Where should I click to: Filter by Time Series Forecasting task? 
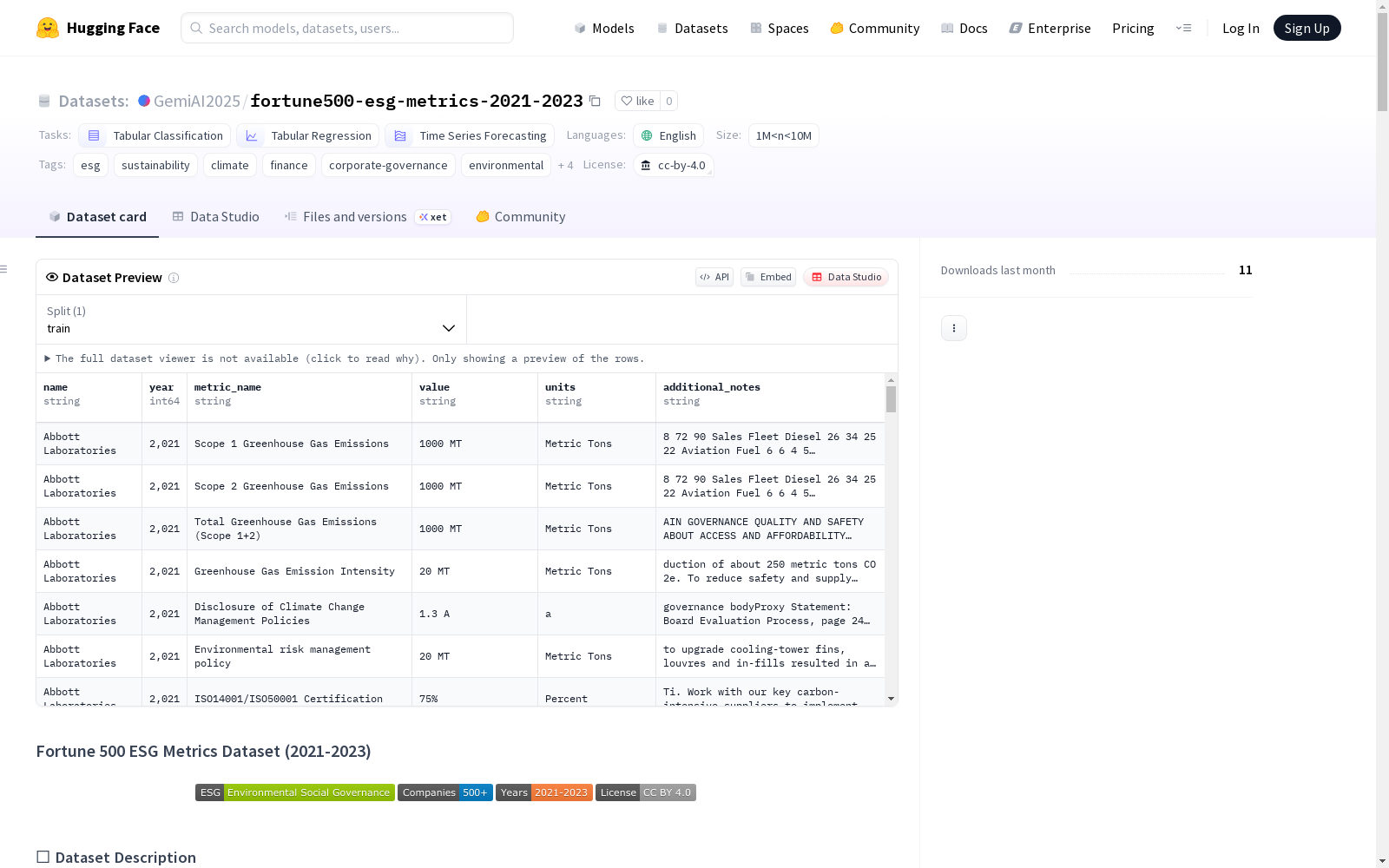coord(470,135)
